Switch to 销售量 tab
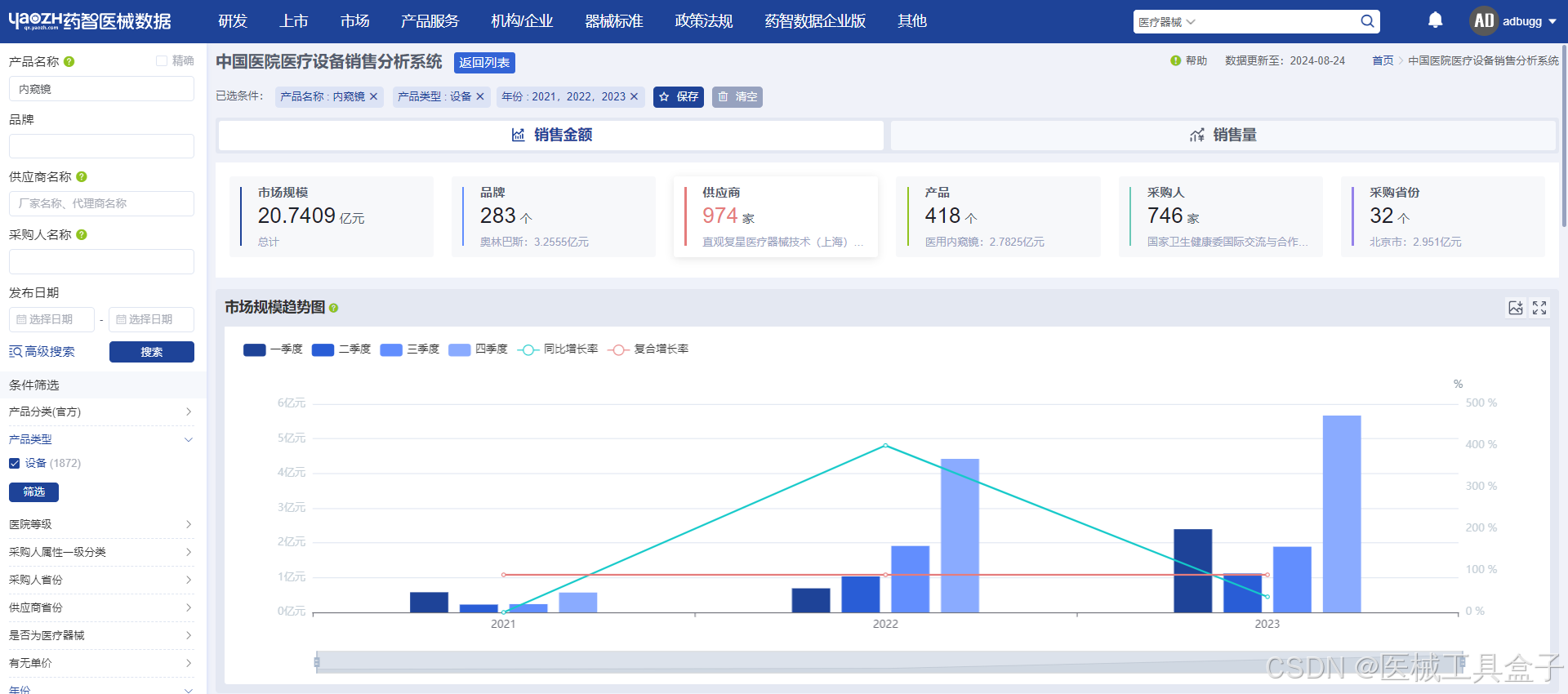 (1223, 135)
